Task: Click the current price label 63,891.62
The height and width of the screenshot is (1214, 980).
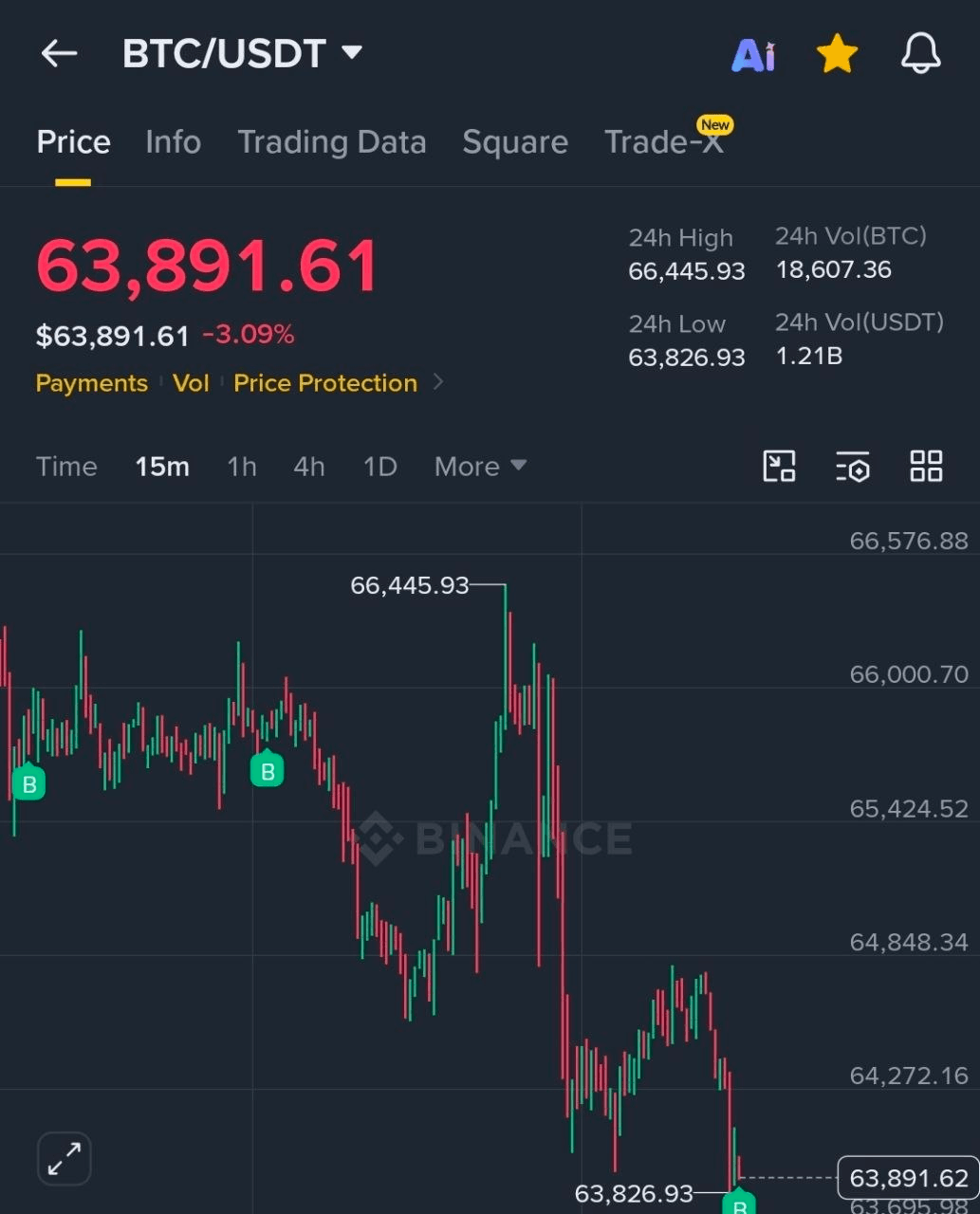Action: click(908, 1178)
